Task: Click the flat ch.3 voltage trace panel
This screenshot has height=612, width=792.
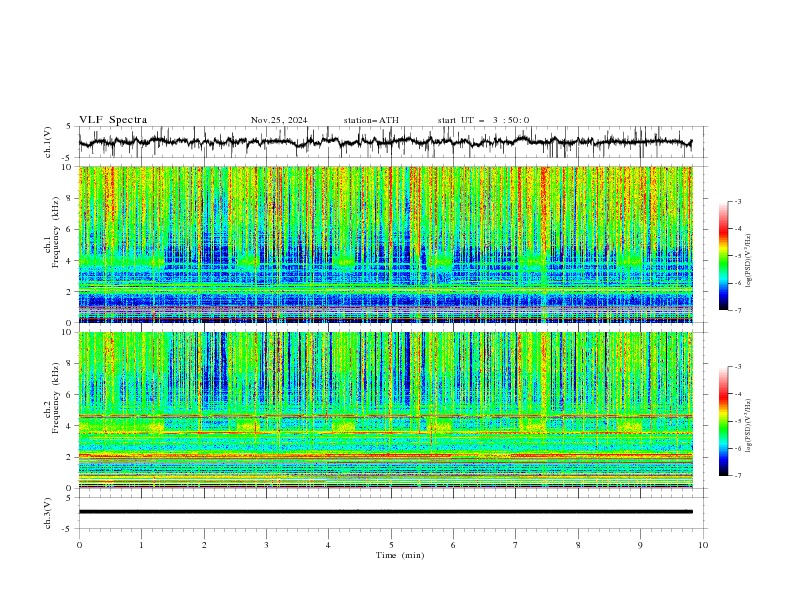Action: [x=392, y=513]
